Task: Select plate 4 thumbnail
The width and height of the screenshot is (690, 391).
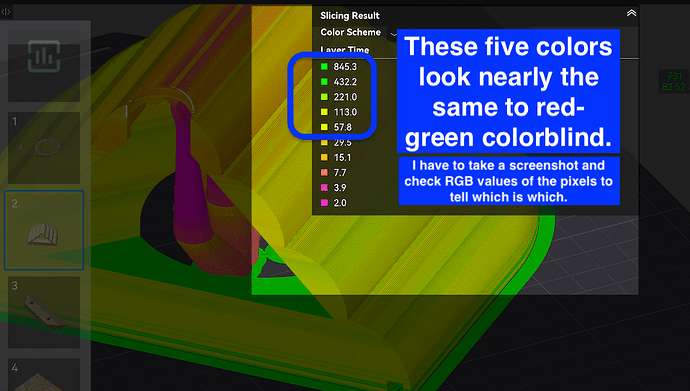Action: click(x=44, y=375)
